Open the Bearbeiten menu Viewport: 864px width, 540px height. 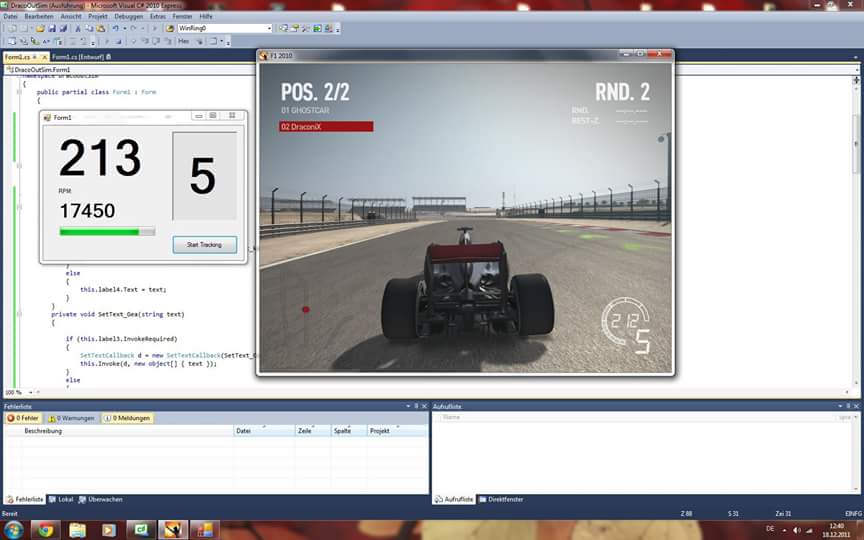tap(38, 17)
